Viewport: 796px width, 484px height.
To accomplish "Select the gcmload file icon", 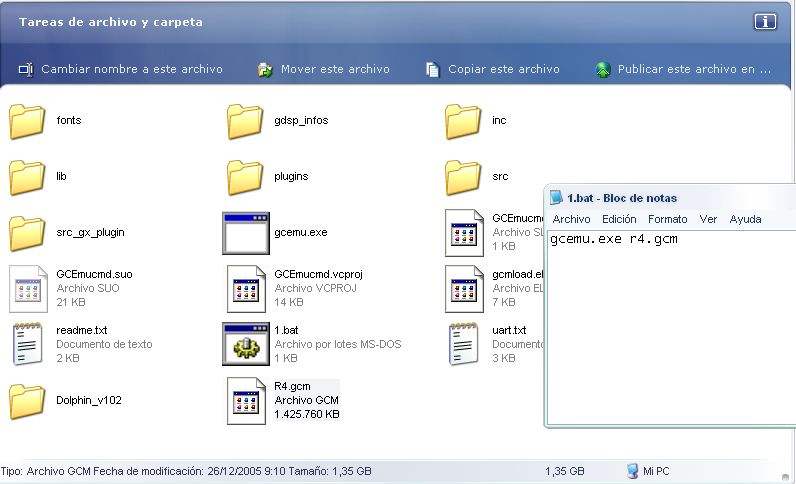I will tap(464, 289).
